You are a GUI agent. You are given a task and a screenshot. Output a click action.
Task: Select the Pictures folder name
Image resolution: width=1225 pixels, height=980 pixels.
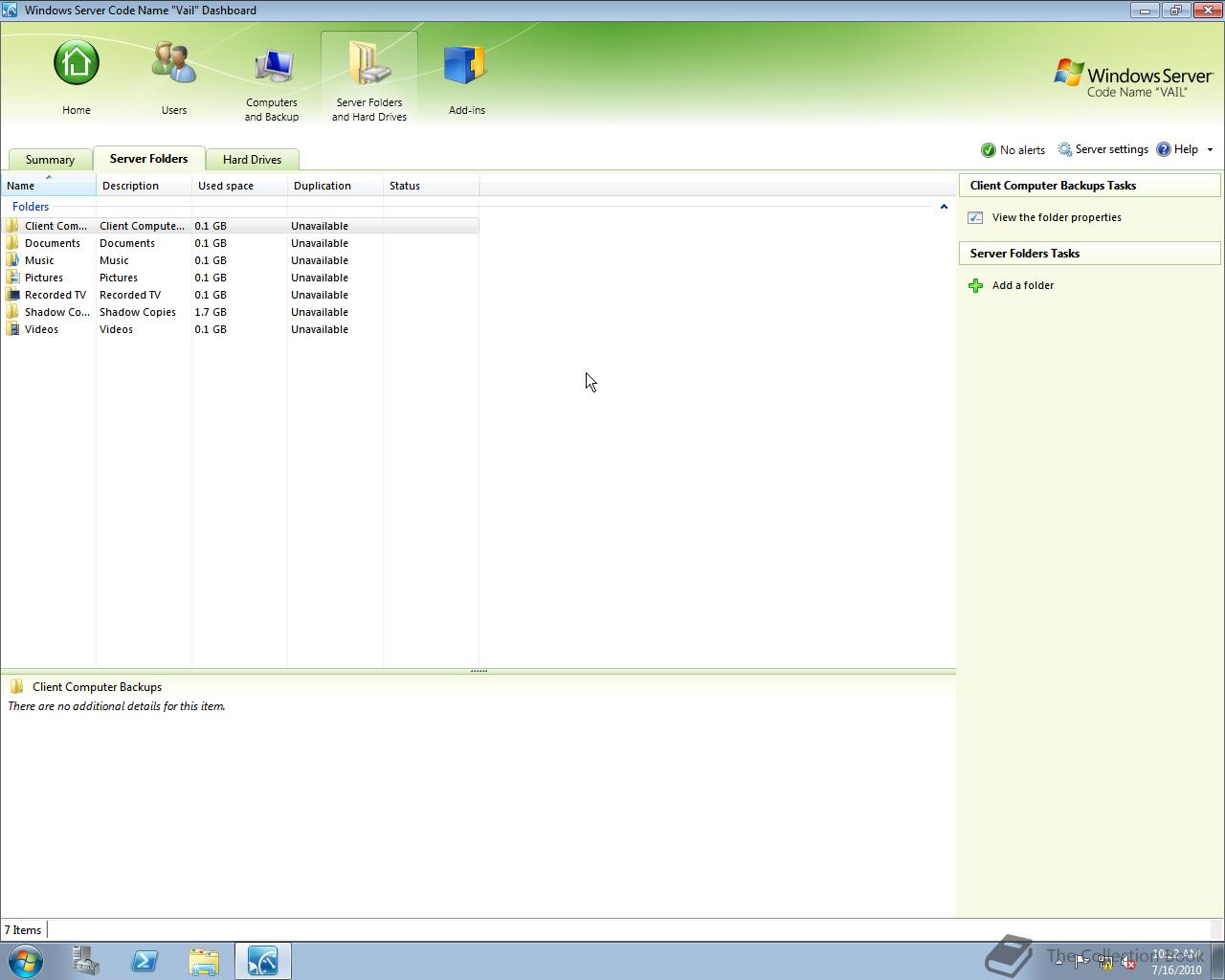[x=44, y=278]
